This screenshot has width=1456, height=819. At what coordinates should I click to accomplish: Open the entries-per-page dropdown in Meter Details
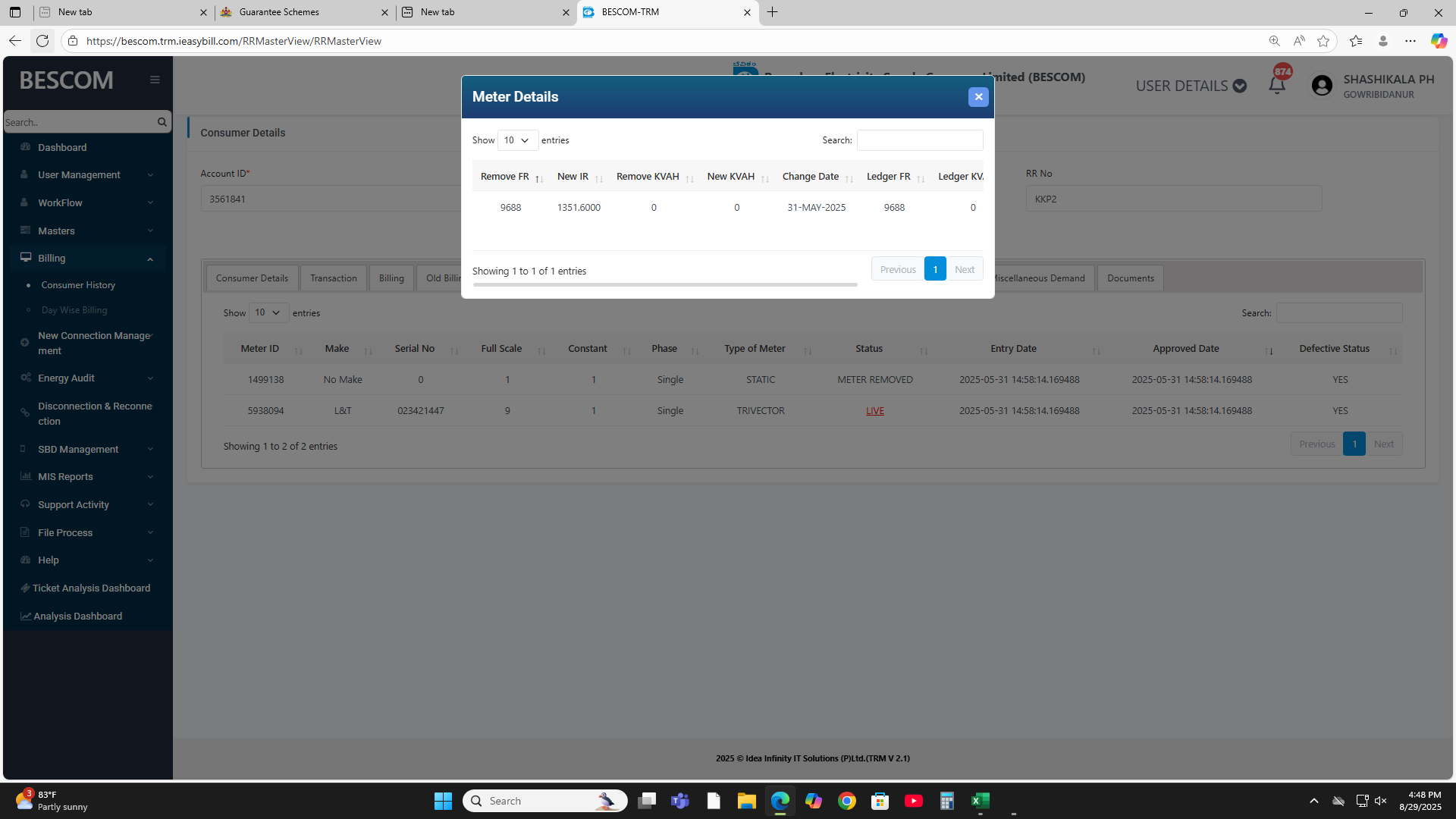pos(517,140)
